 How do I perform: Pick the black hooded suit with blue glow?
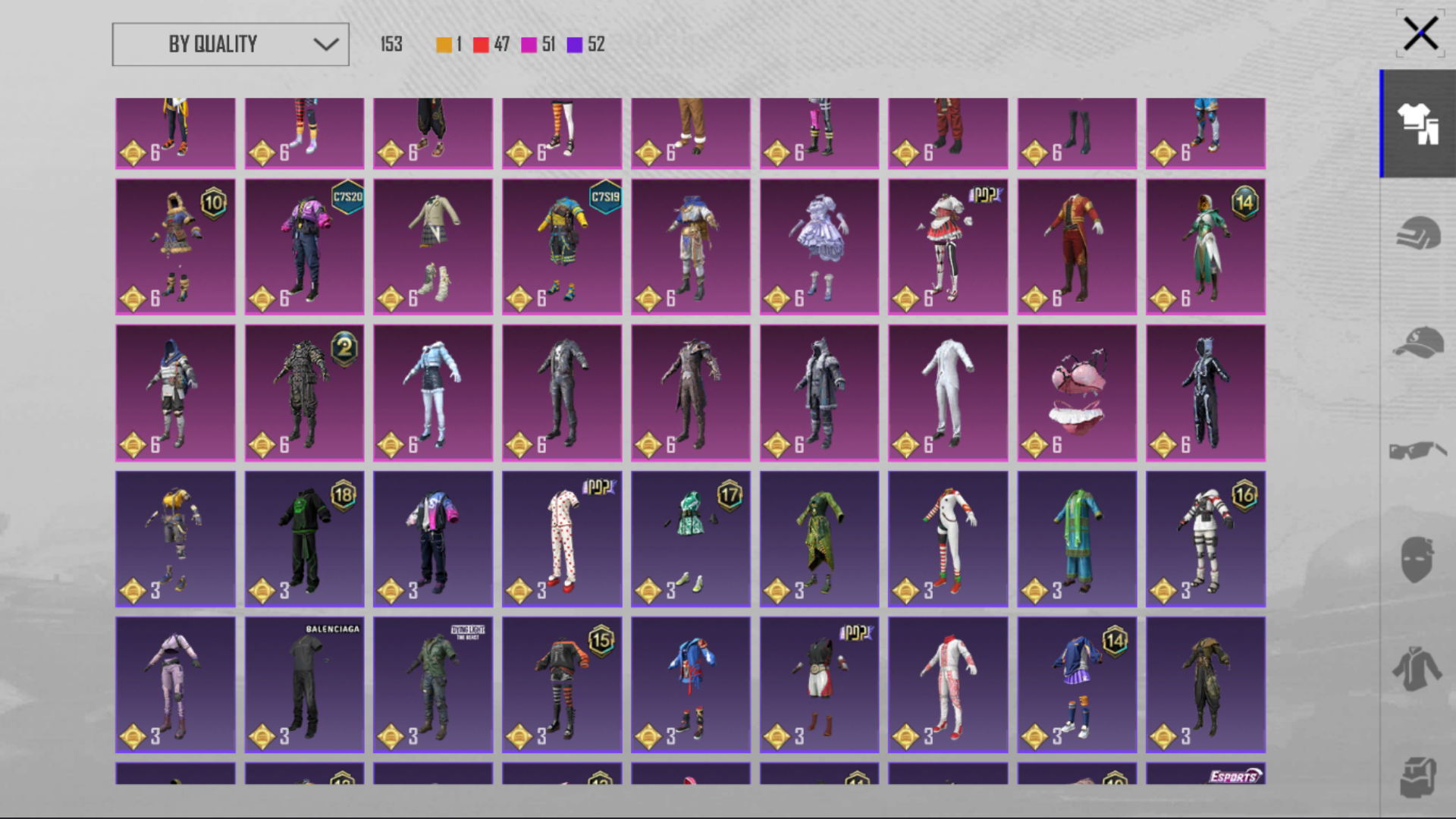pos(1206,393)
